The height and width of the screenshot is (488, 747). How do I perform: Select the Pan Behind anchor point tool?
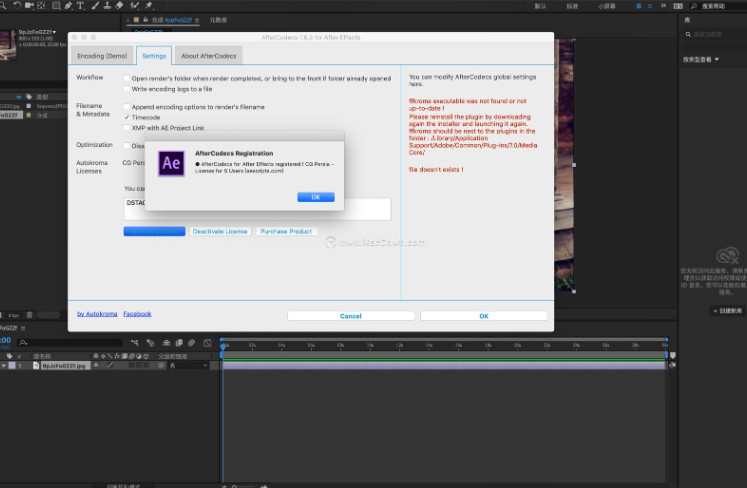(41, 5)
